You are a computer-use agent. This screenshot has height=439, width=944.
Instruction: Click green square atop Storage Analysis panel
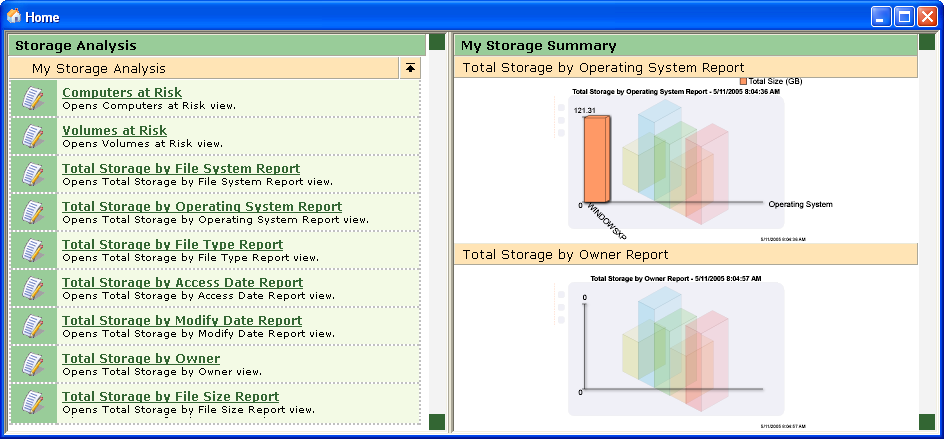coord(436,42)
